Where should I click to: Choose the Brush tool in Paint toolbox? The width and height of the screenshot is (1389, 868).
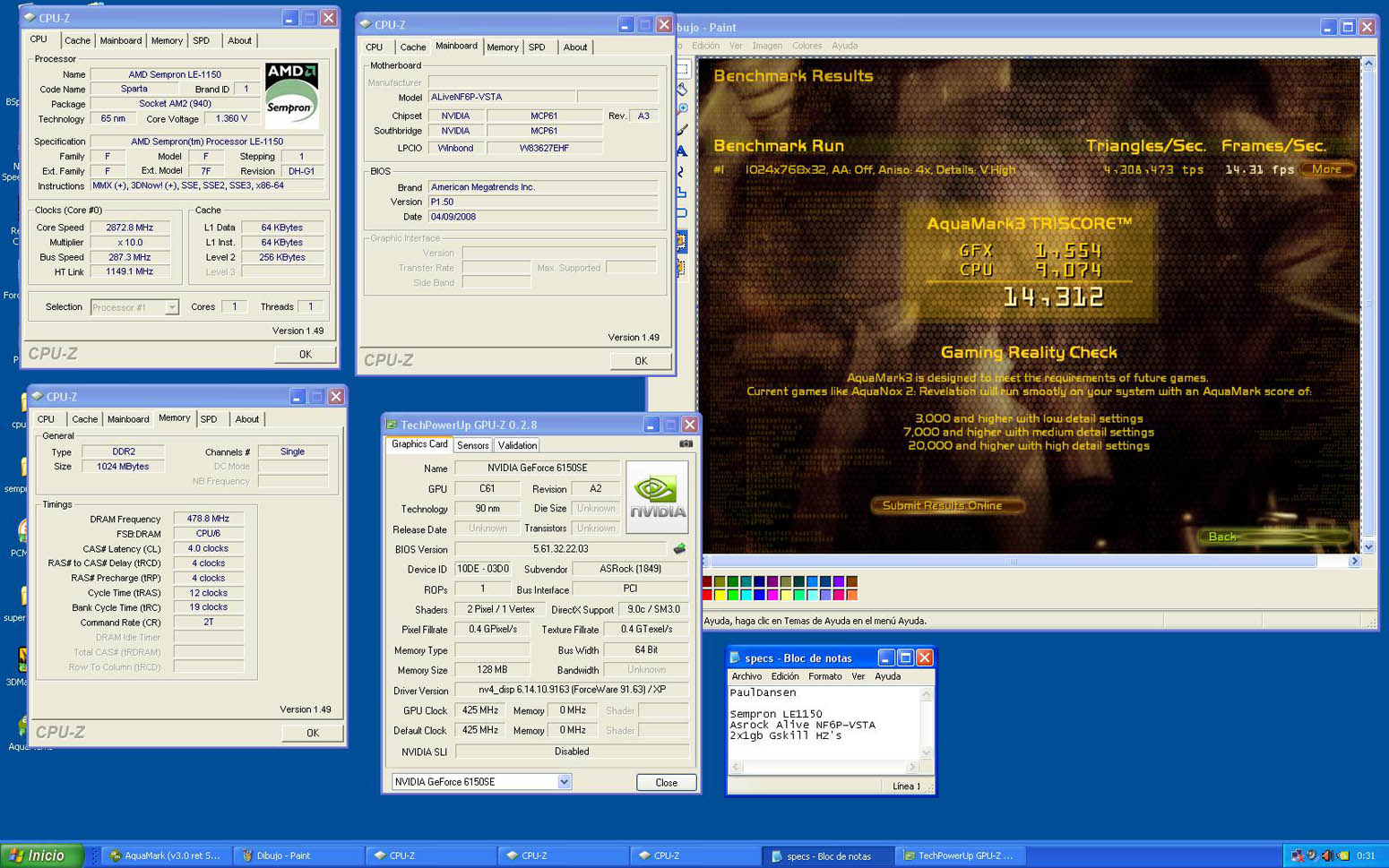682,129
